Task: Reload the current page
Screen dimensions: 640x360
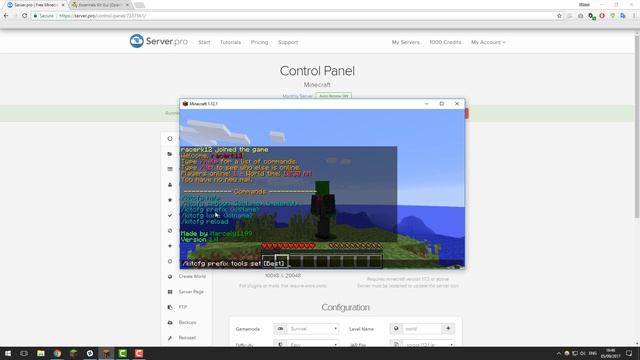Action: [24, 16]
